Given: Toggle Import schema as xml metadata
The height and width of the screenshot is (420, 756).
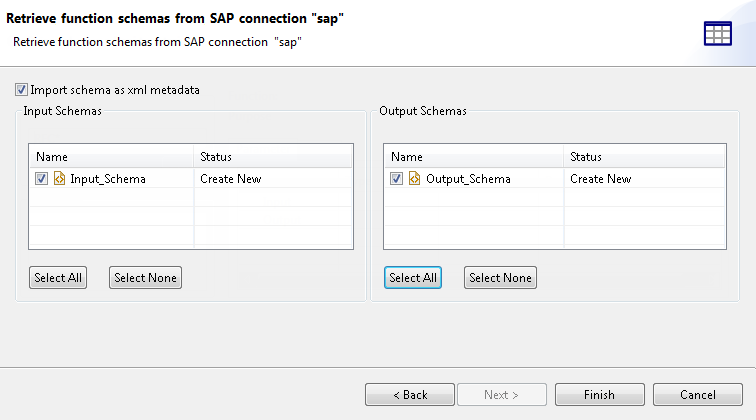Looking at the screenshot, I should [x=22, y=89].
